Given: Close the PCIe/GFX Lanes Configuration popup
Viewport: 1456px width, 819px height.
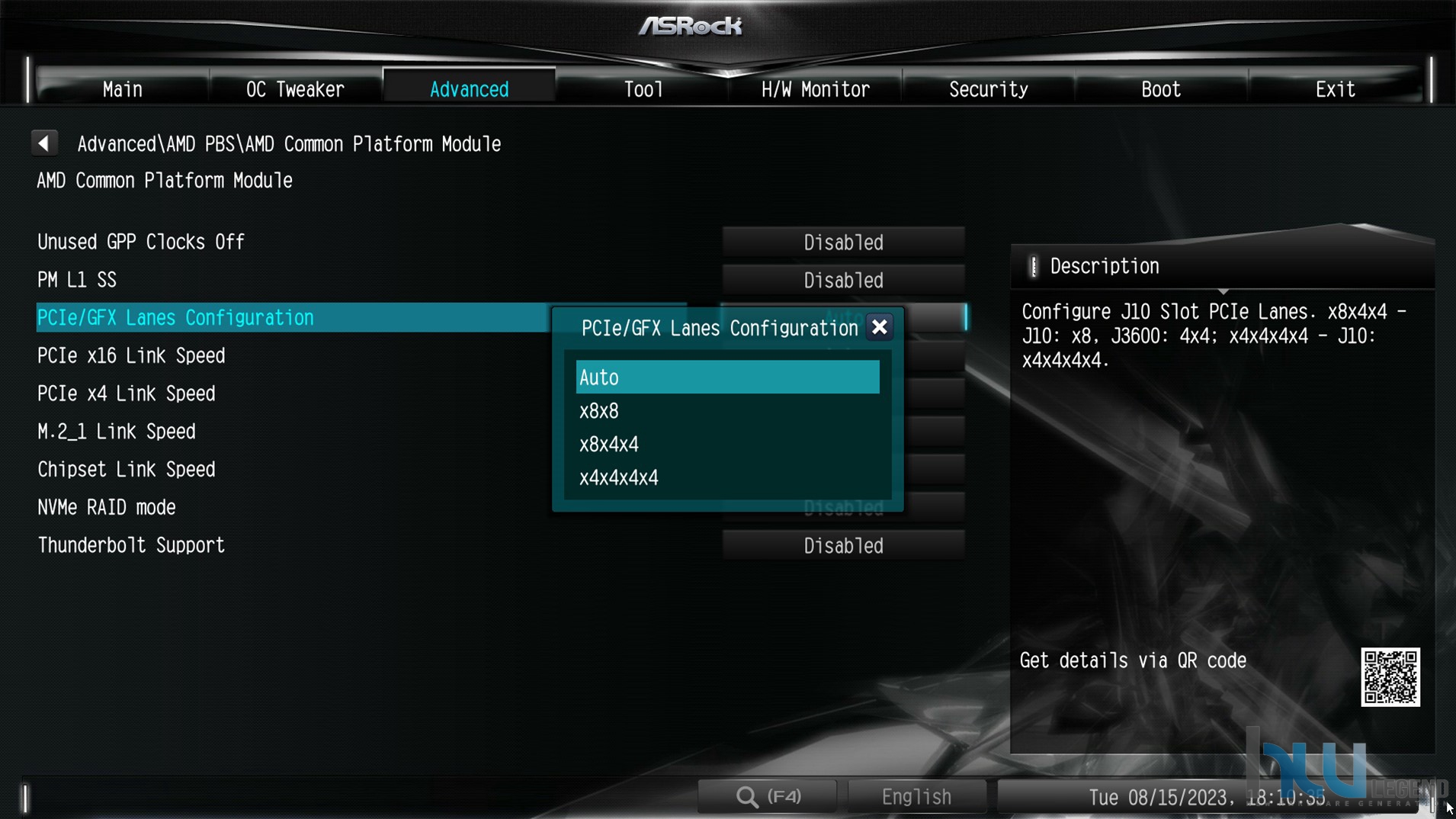Looking at the screenshot, I should (x=879, y=327).
